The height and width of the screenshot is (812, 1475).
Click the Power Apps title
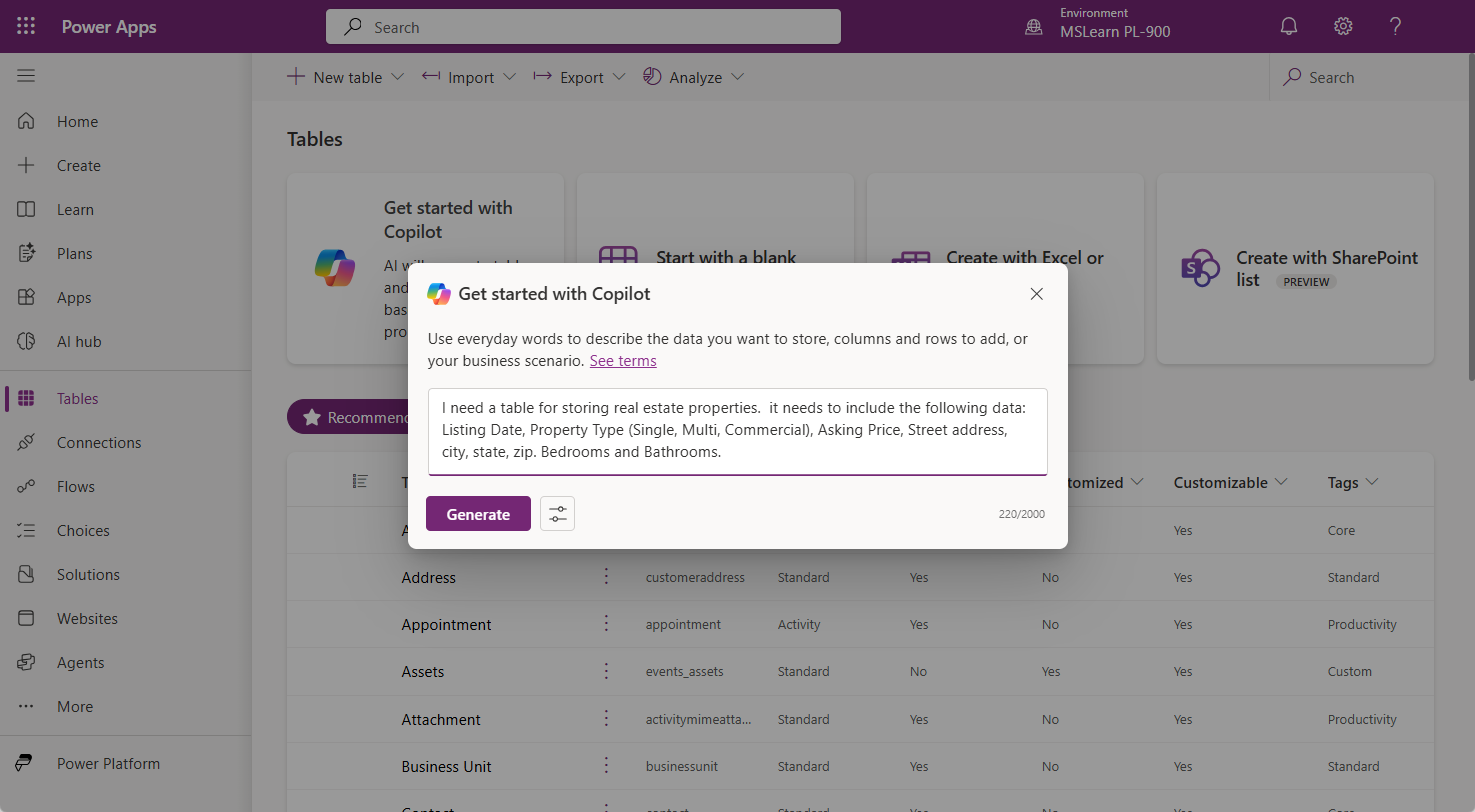pyautogui.click(x=109, y=27)
